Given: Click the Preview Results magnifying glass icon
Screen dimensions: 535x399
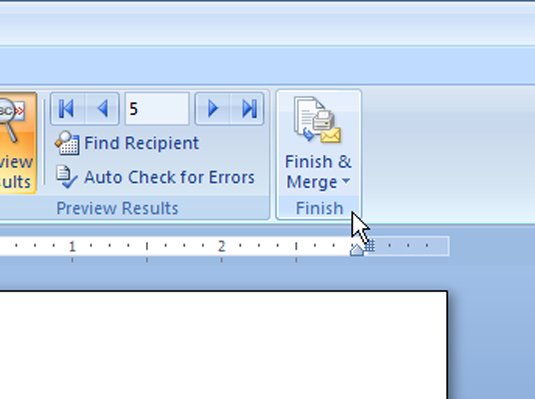Looking at the screenshot, I should click(x=11, y=119).
